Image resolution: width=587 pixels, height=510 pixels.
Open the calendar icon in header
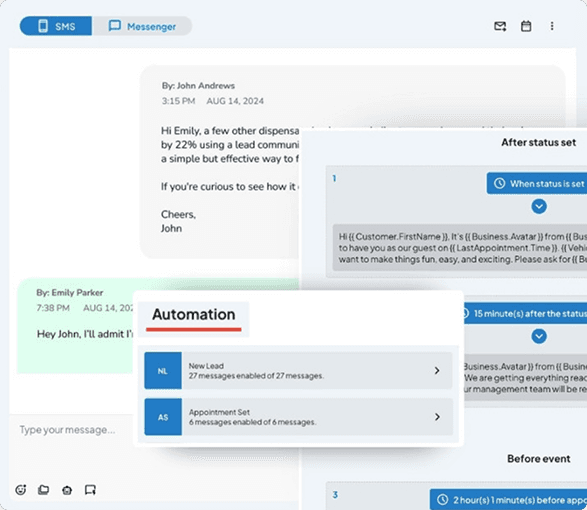(526, 26)
